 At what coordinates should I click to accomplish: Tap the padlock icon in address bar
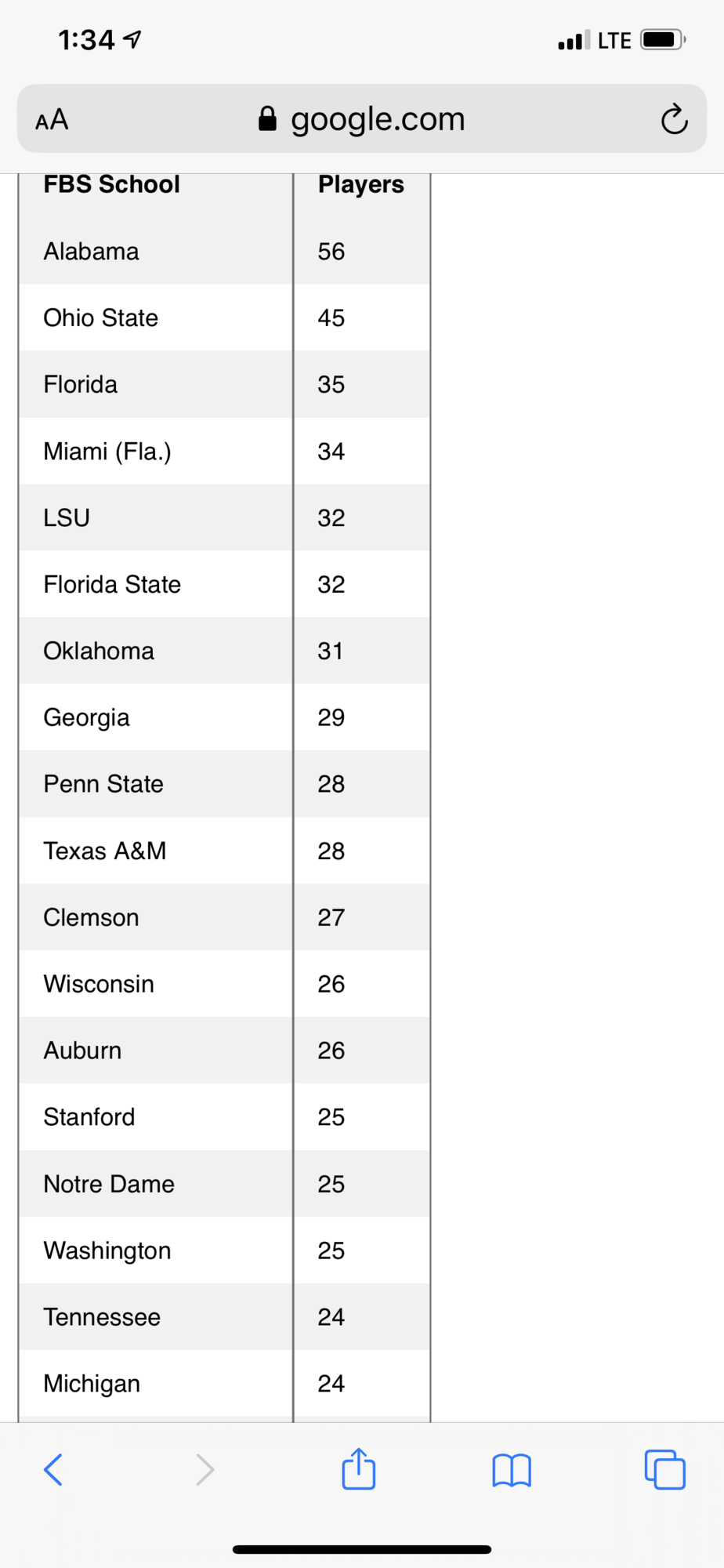pyautogui.click(x=267, y=119)
